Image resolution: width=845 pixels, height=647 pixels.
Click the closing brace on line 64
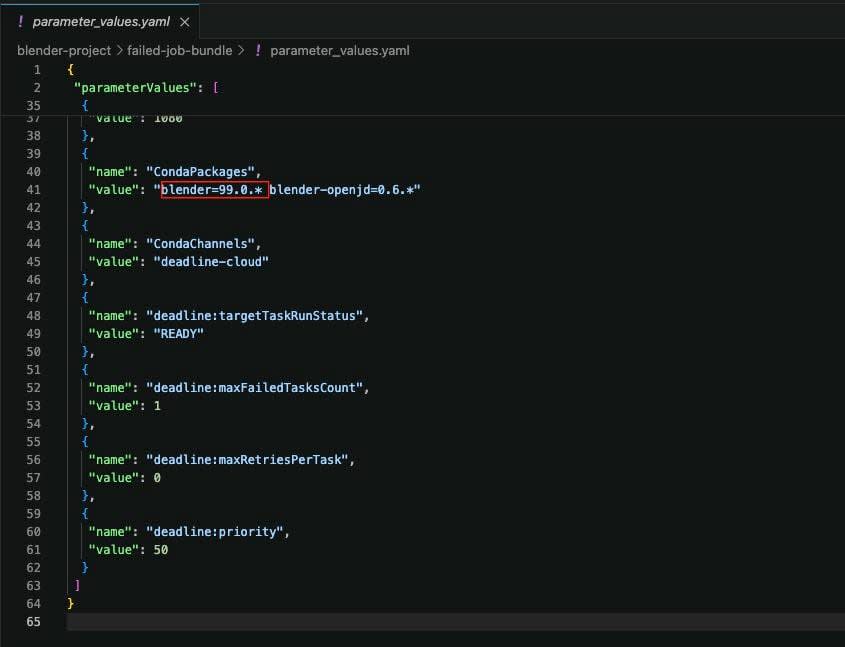point(69,603)
